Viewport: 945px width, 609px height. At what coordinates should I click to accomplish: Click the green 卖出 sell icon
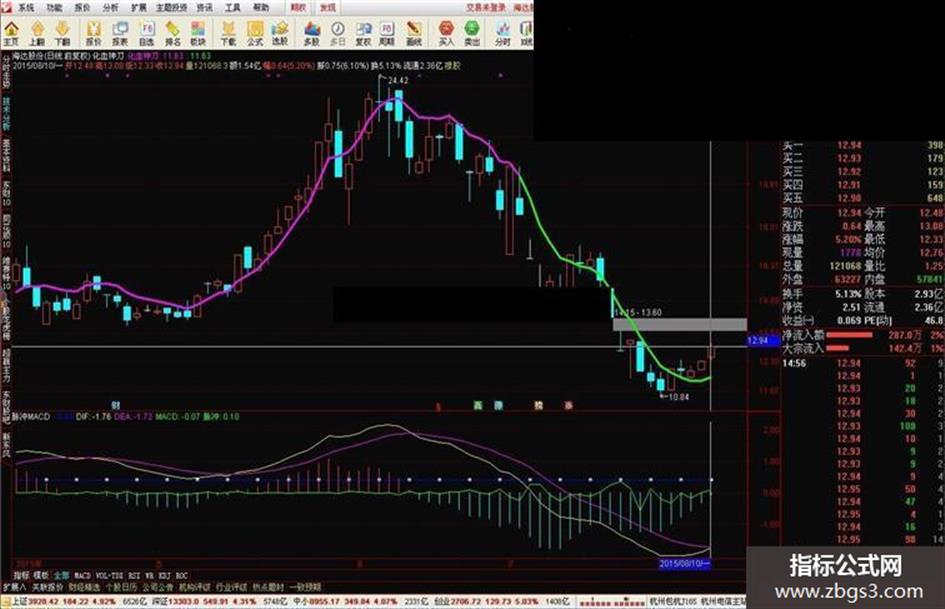click(x=472, y=33)
